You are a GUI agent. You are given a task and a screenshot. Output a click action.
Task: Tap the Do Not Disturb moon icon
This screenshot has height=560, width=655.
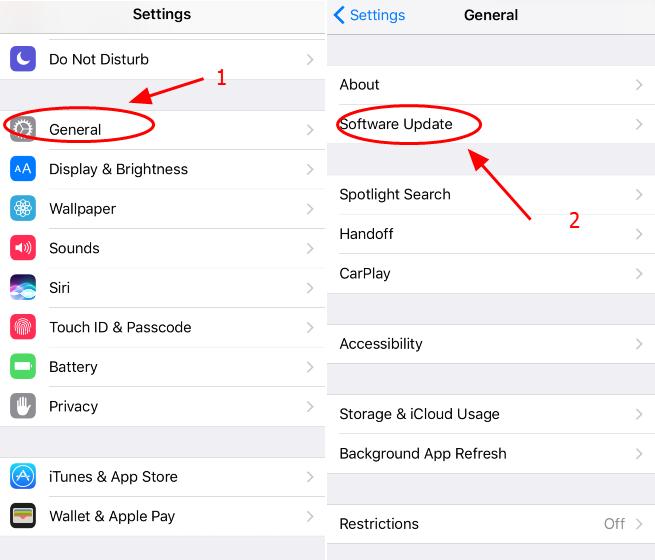pos(23,59)
